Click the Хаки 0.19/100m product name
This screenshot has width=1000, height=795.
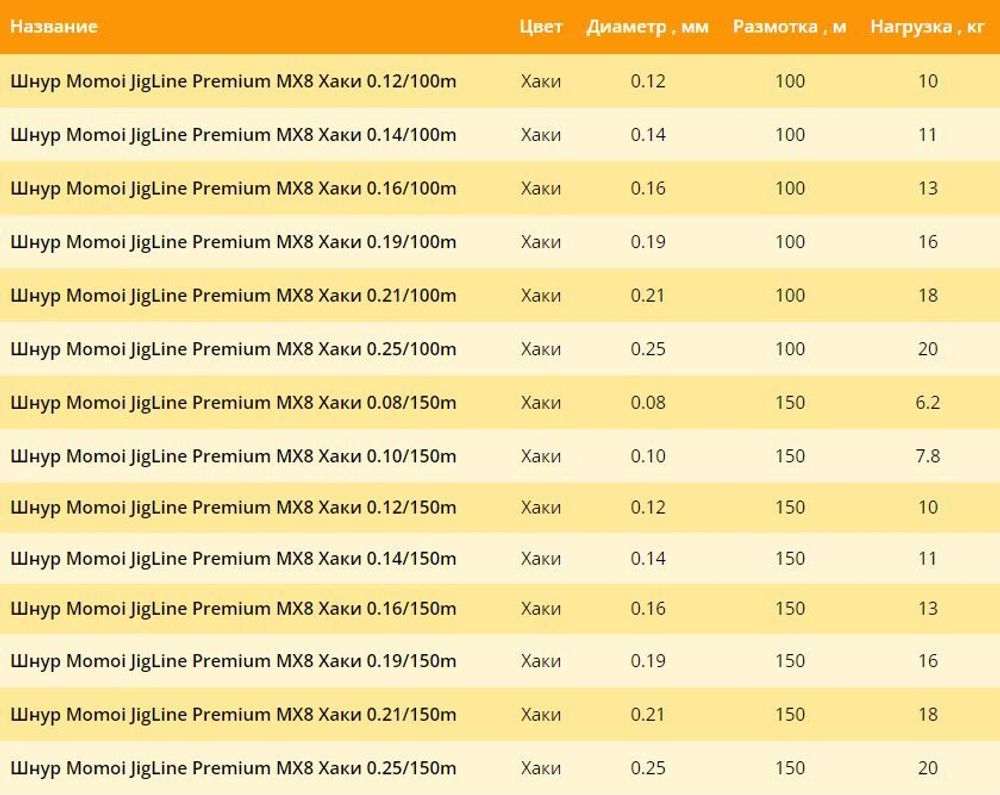(x=233, y=242)
